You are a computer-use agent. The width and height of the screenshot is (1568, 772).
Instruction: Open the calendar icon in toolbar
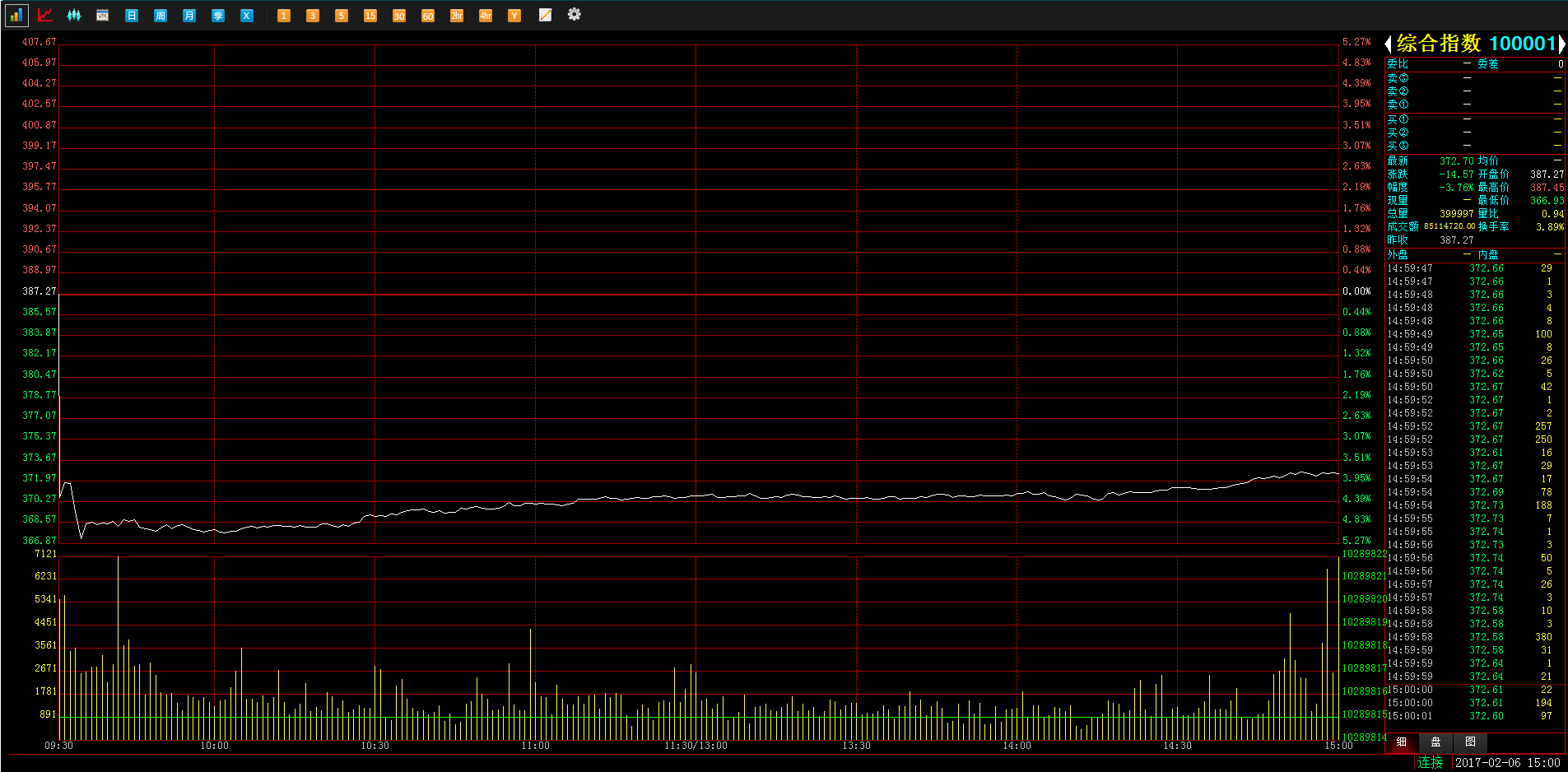click(x=103, y=15)
